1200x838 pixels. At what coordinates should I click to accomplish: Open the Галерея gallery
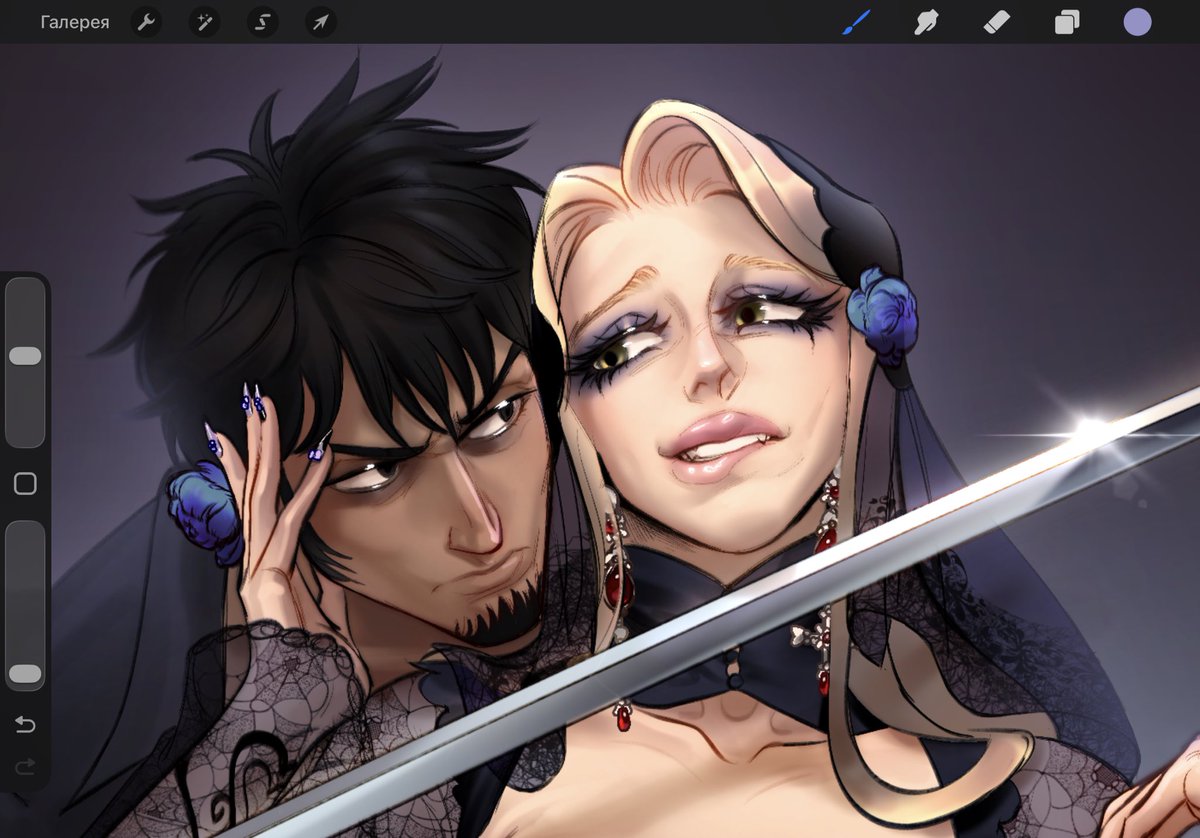coord(75,22)
